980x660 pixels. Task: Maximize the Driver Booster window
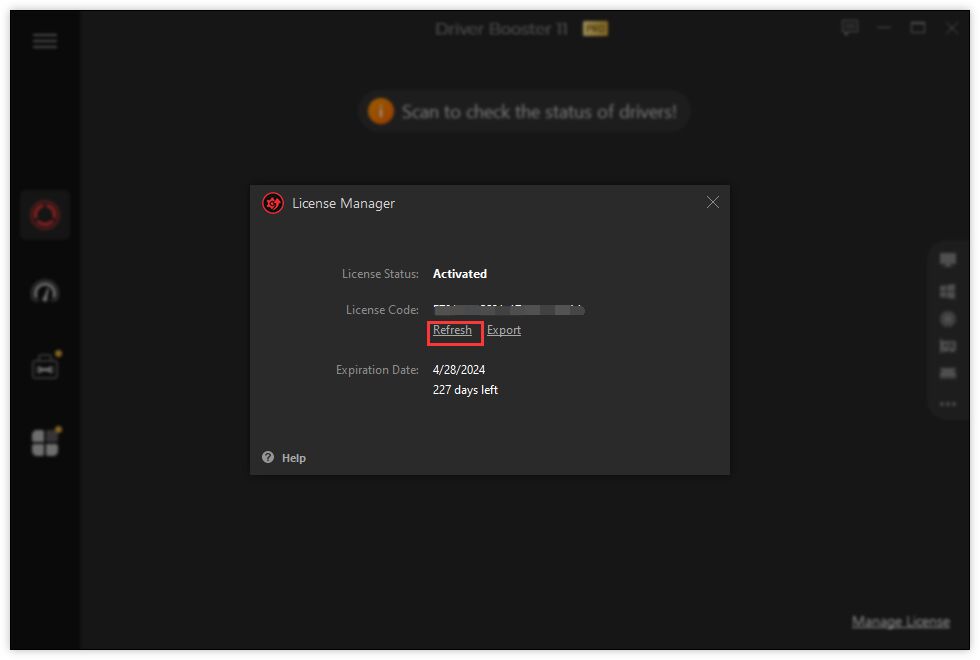[918, 28]
